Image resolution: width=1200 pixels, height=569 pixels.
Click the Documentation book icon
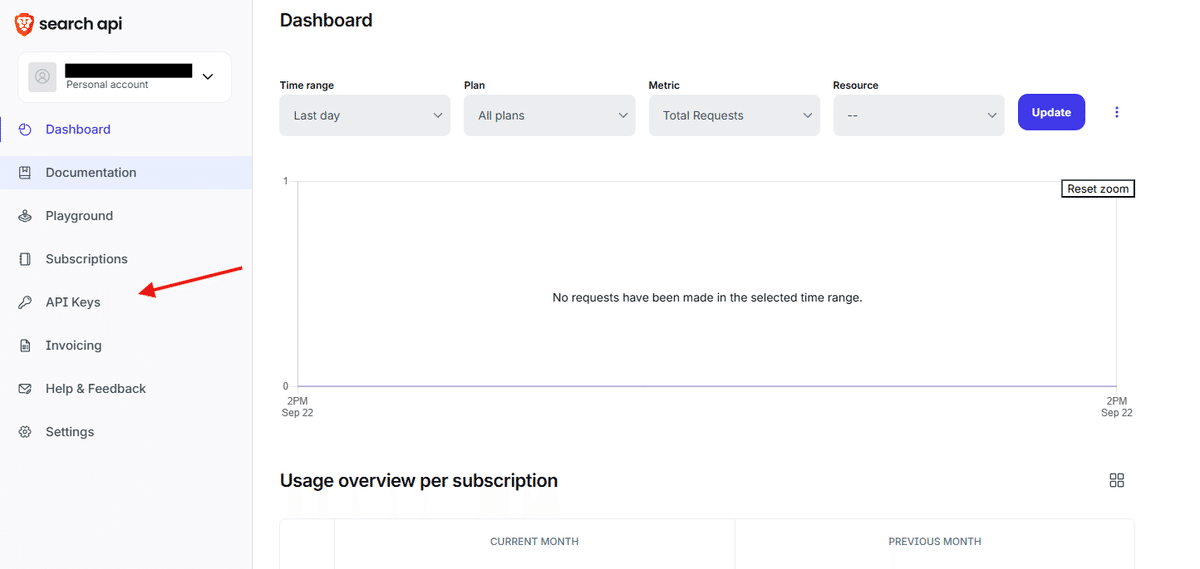(x=25, y=173)
